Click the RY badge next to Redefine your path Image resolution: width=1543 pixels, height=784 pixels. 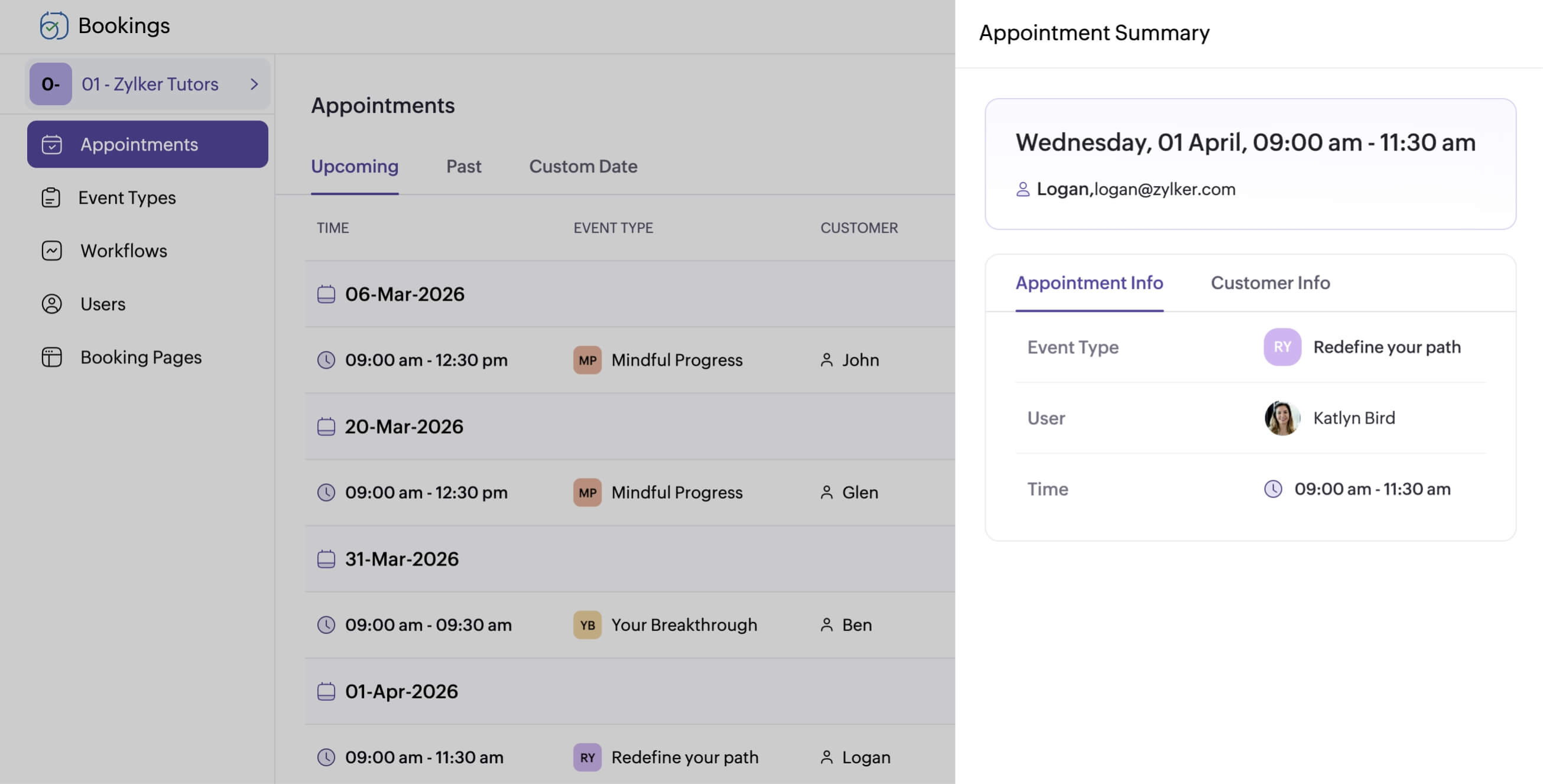[x=586, y=756]
